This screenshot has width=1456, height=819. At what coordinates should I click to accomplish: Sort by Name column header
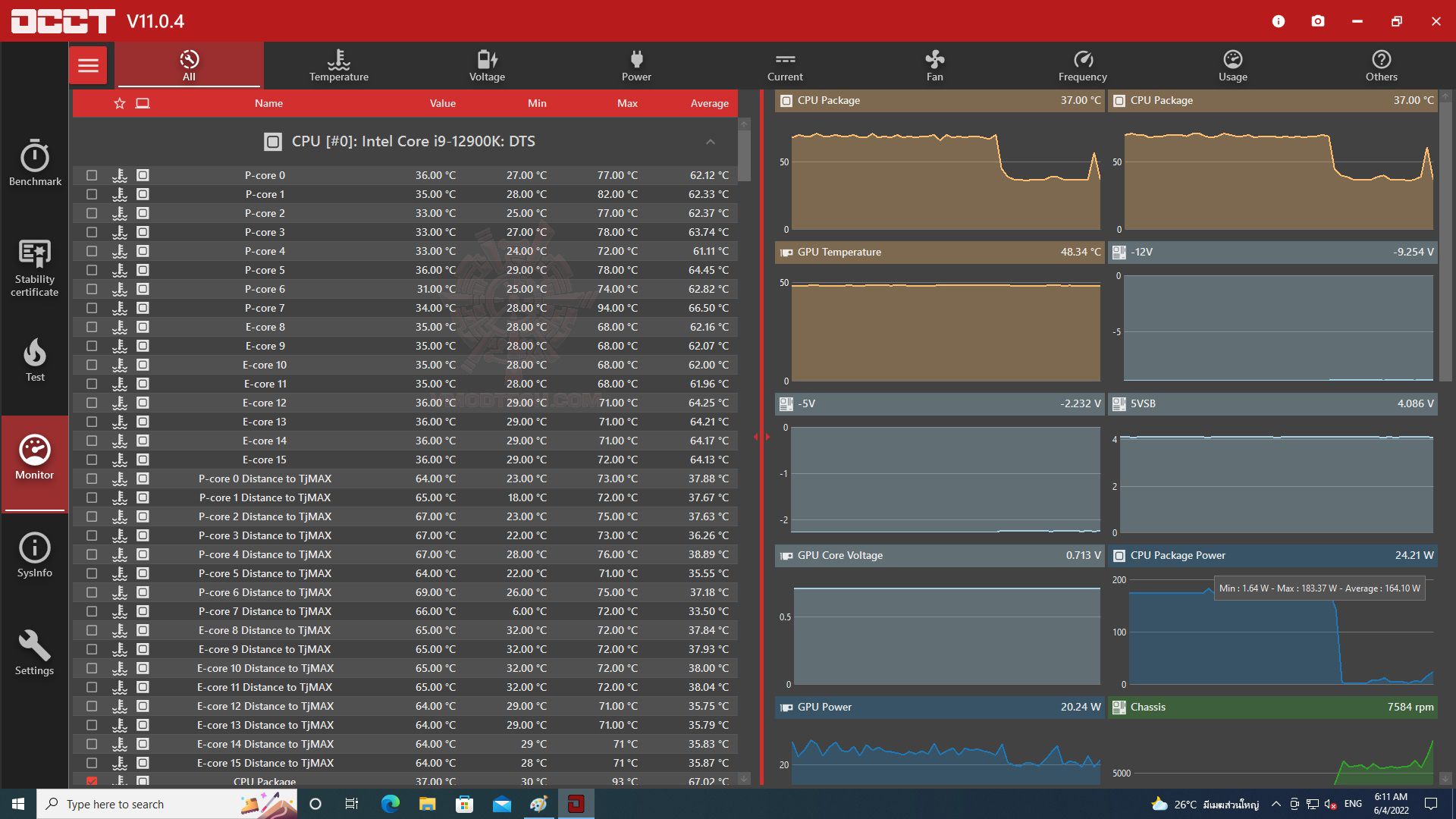(x=268, y=103)
